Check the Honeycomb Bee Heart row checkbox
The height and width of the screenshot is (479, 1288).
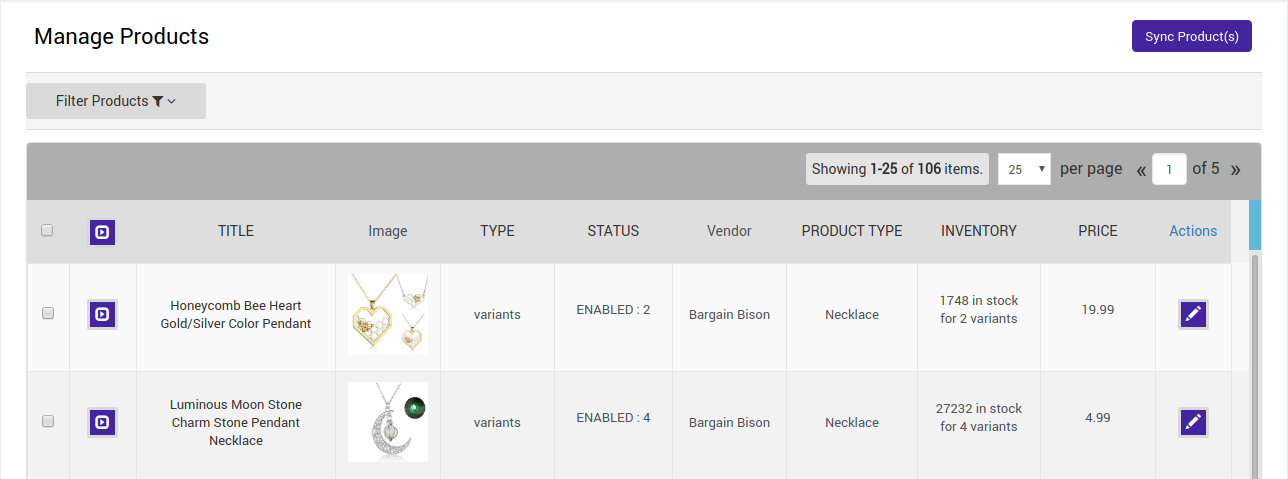tap(47, 314)
